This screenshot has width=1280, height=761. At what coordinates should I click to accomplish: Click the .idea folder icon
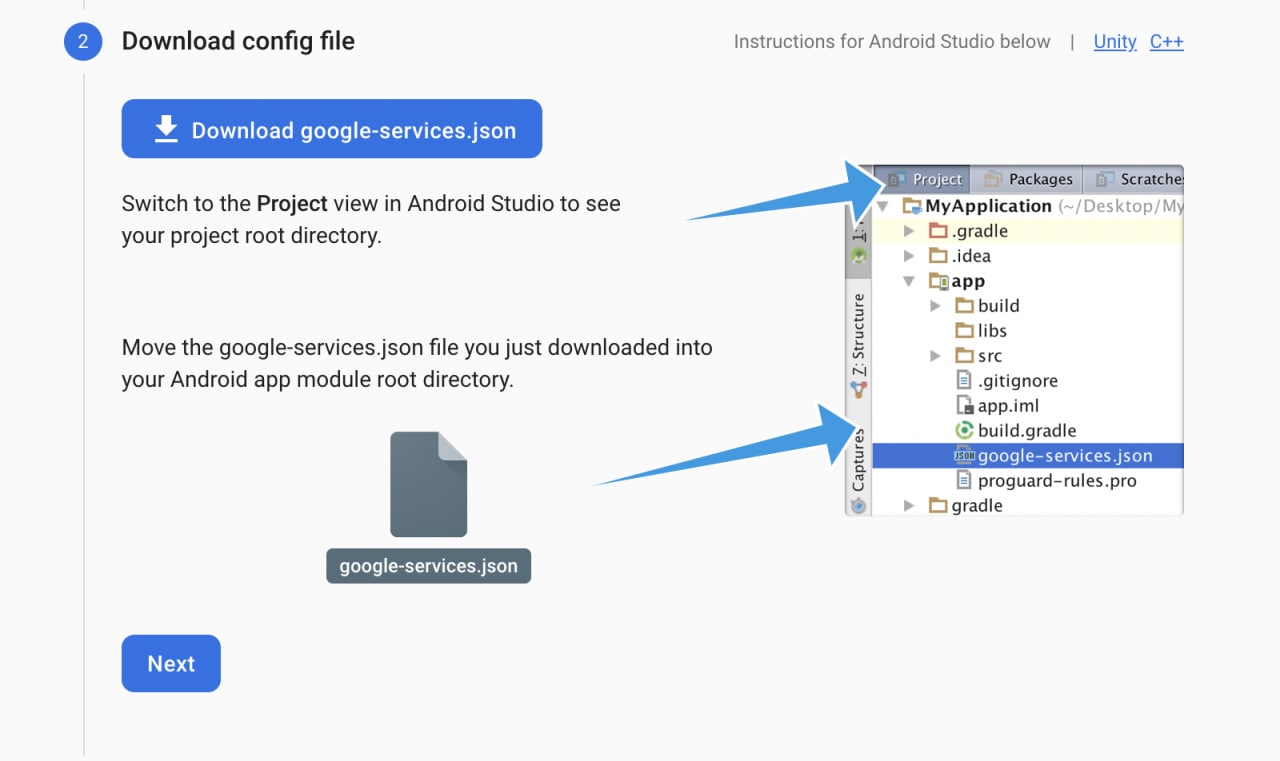coord(937,256)
